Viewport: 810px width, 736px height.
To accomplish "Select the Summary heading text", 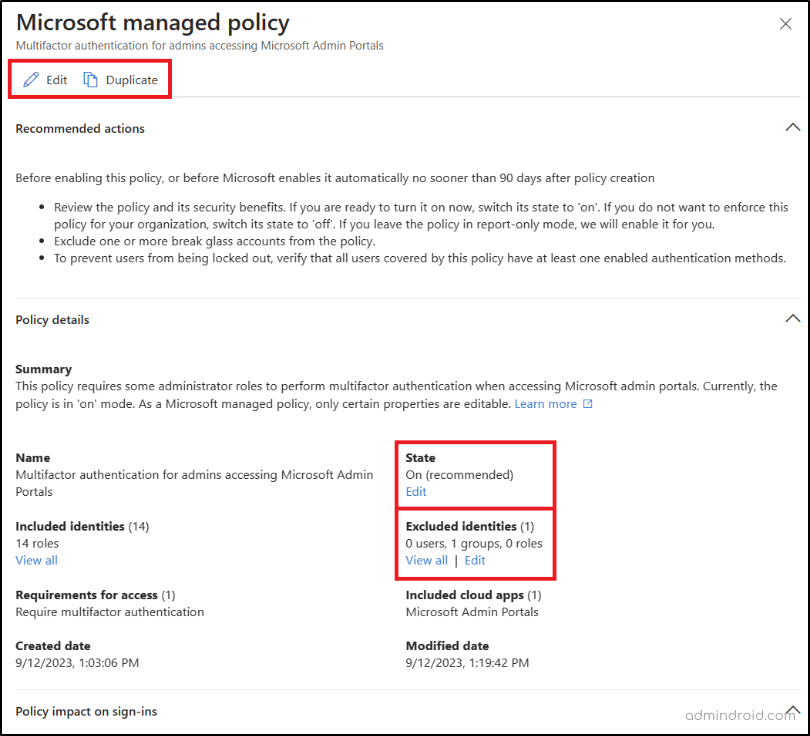I will click(43, 369).
